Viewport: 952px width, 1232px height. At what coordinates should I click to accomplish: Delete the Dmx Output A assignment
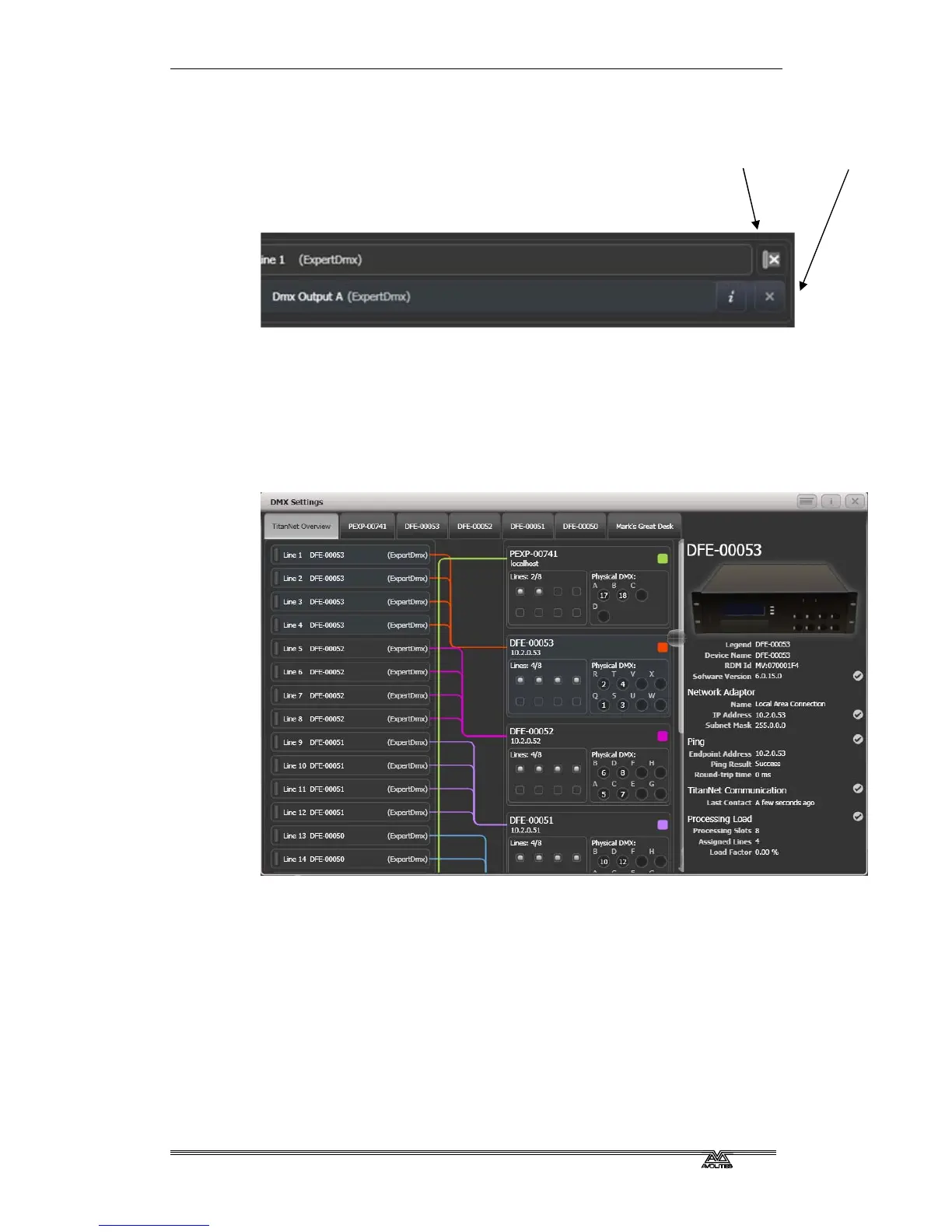(769, 296)
